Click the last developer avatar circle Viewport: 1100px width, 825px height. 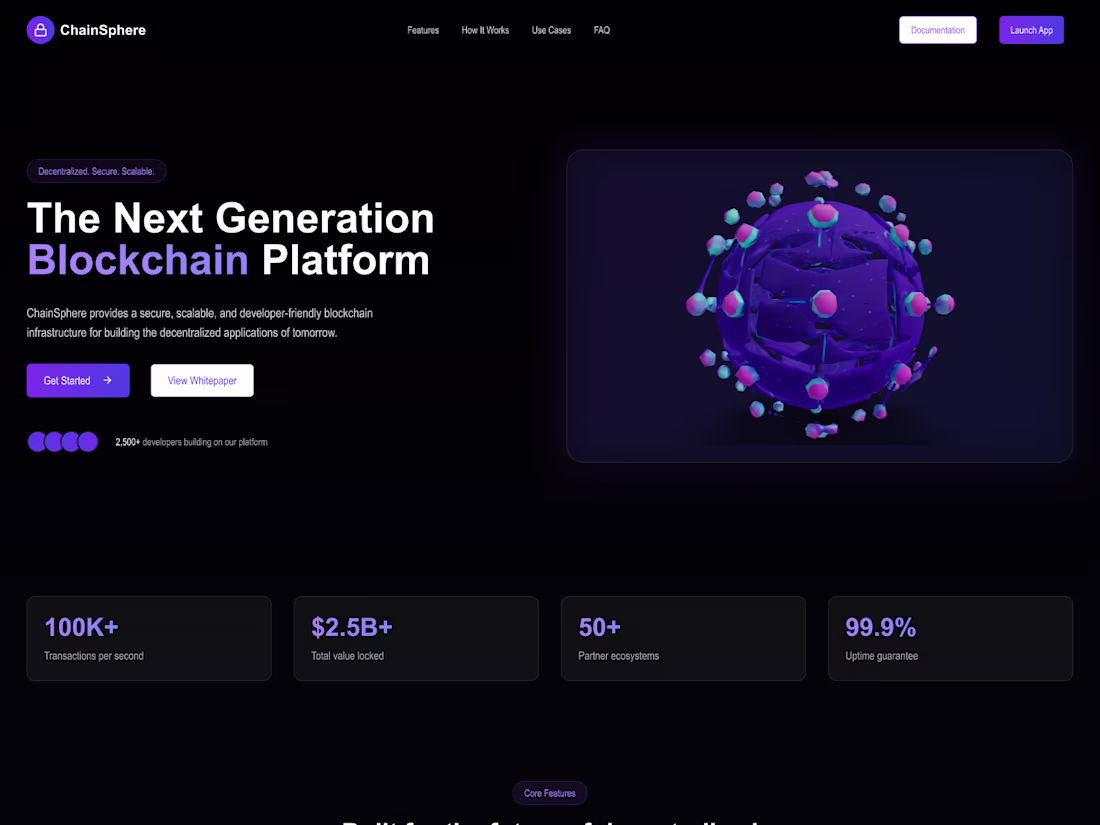pyautogui.click(x=88, y=441)
